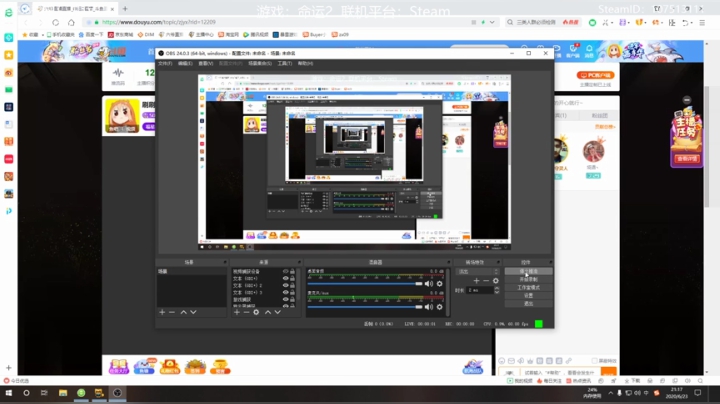Open new browser tab with plus

click(x=125, y=9)
